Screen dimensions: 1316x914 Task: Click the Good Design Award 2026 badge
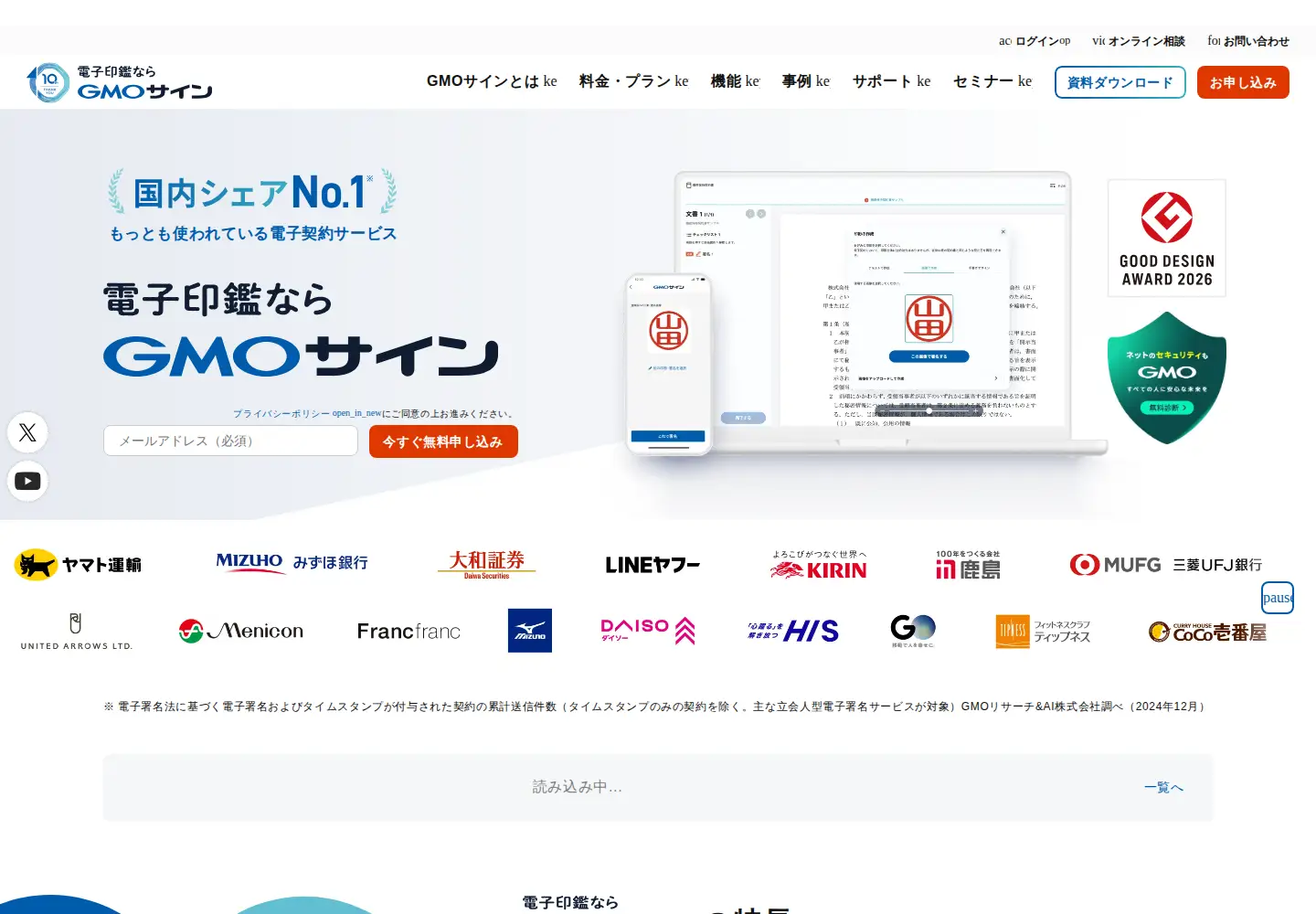1167,238
